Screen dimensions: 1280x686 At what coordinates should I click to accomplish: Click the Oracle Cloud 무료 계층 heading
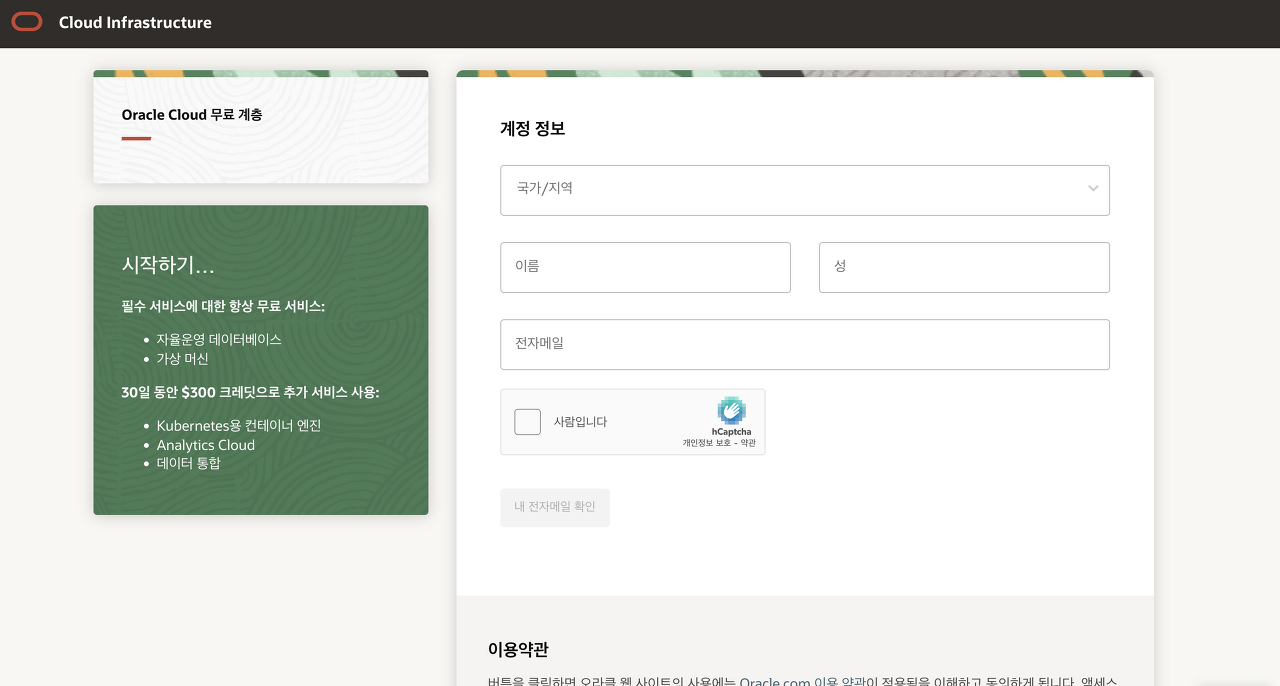point(192,115)
